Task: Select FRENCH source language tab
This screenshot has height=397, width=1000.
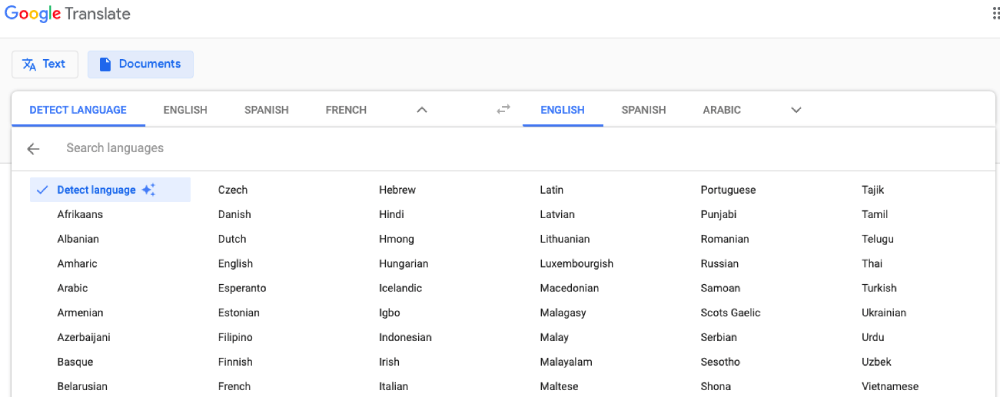Action: click(346, 110)
